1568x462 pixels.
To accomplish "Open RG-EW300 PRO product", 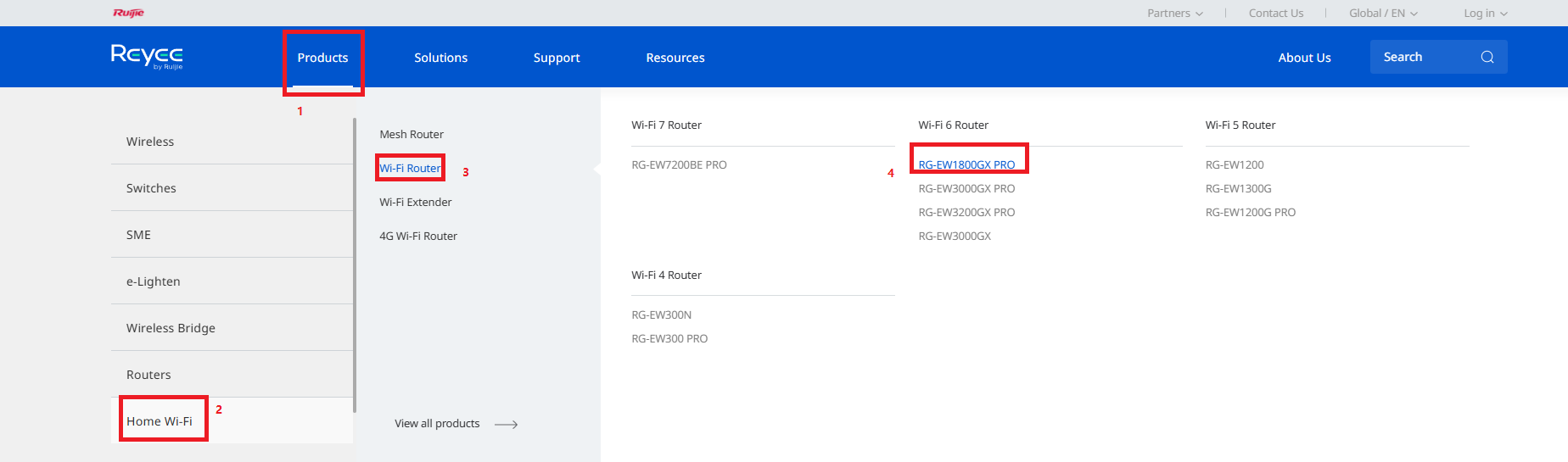I will click(x=669, y=338).
